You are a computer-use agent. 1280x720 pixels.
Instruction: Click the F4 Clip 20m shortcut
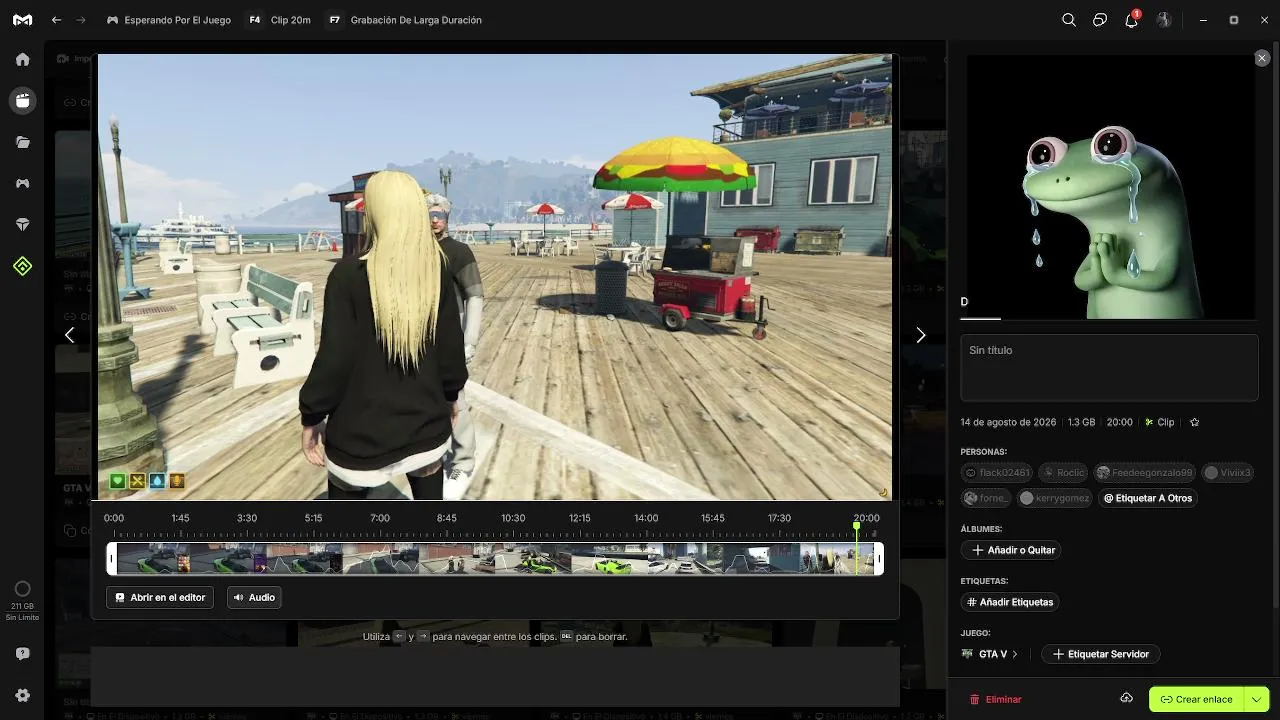click(279, 20)
